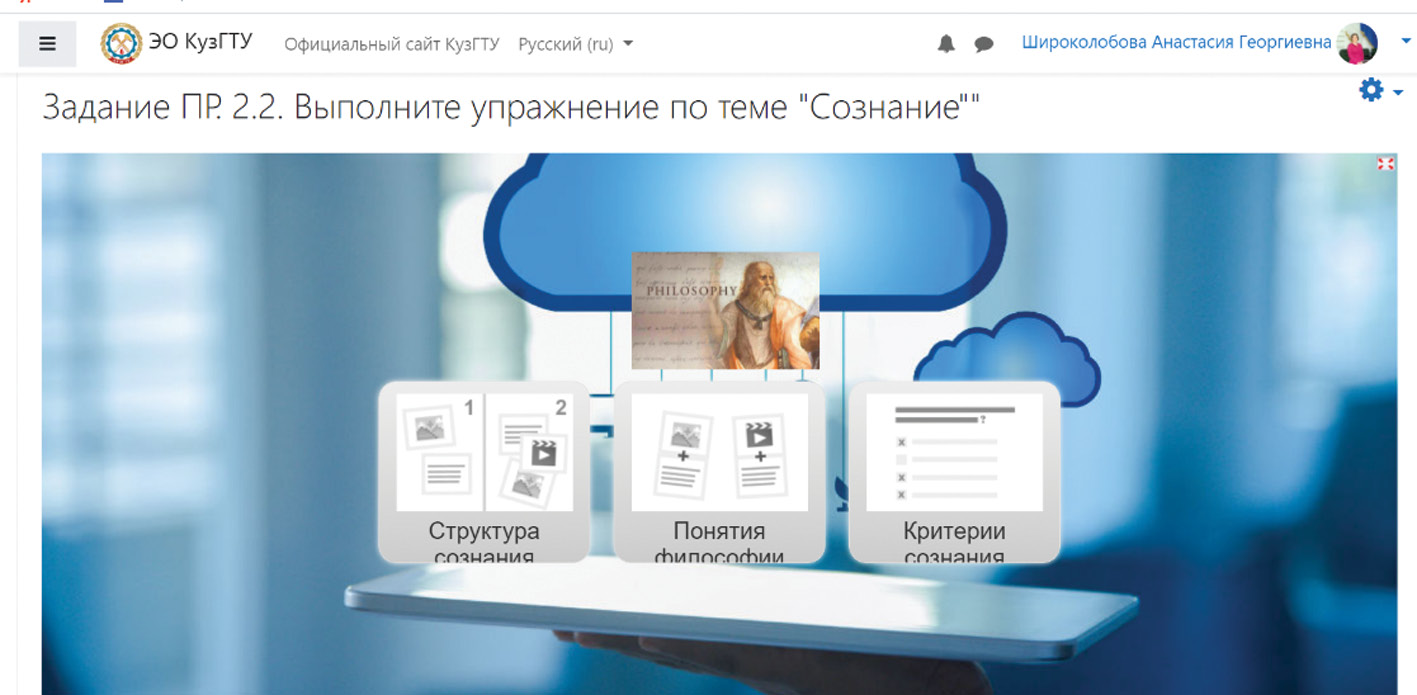Open the Структура сознания label
Viewport: 1417px width, 695px height.
tap(484, 541)
